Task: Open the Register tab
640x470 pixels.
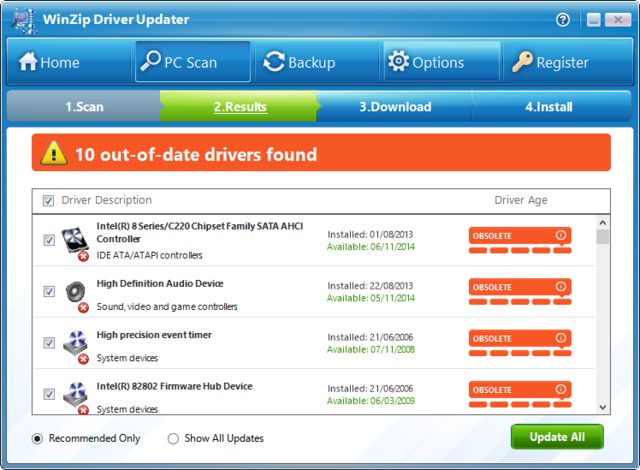Action: (568, 62)
